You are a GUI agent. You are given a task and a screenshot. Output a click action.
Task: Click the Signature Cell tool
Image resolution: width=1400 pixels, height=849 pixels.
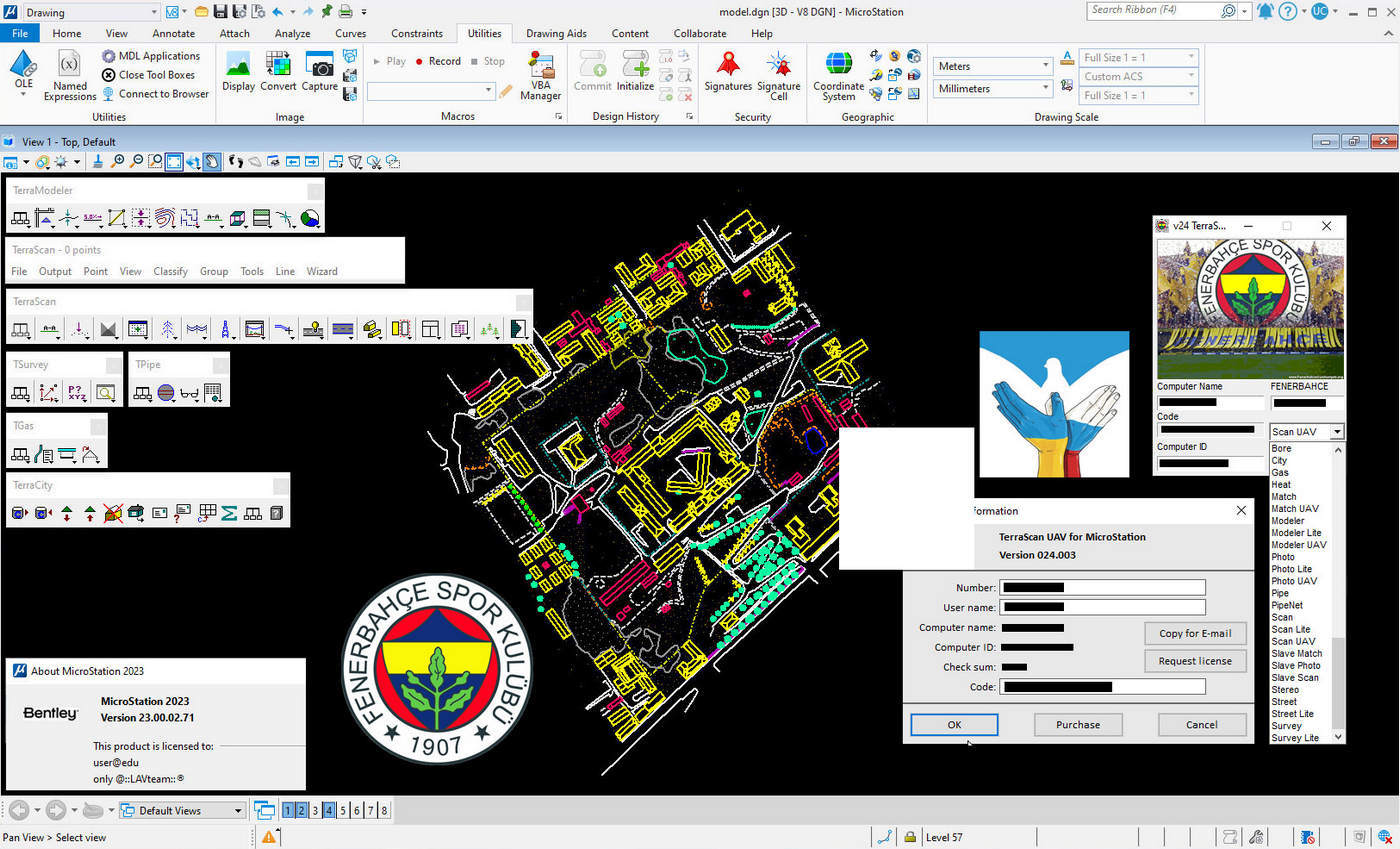(x=779, y=76)
